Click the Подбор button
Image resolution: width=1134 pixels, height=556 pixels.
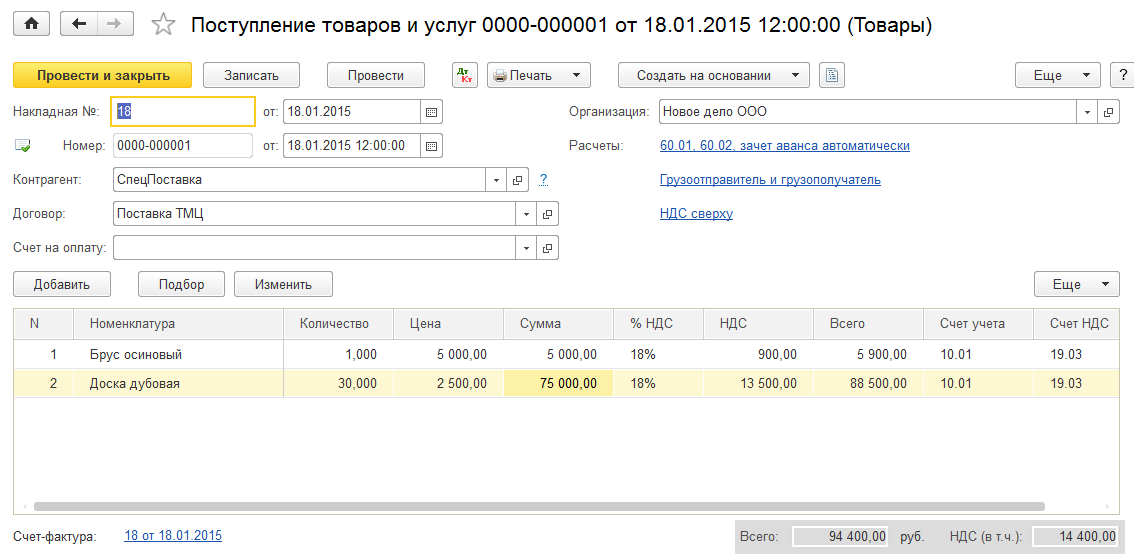point(182,284)
